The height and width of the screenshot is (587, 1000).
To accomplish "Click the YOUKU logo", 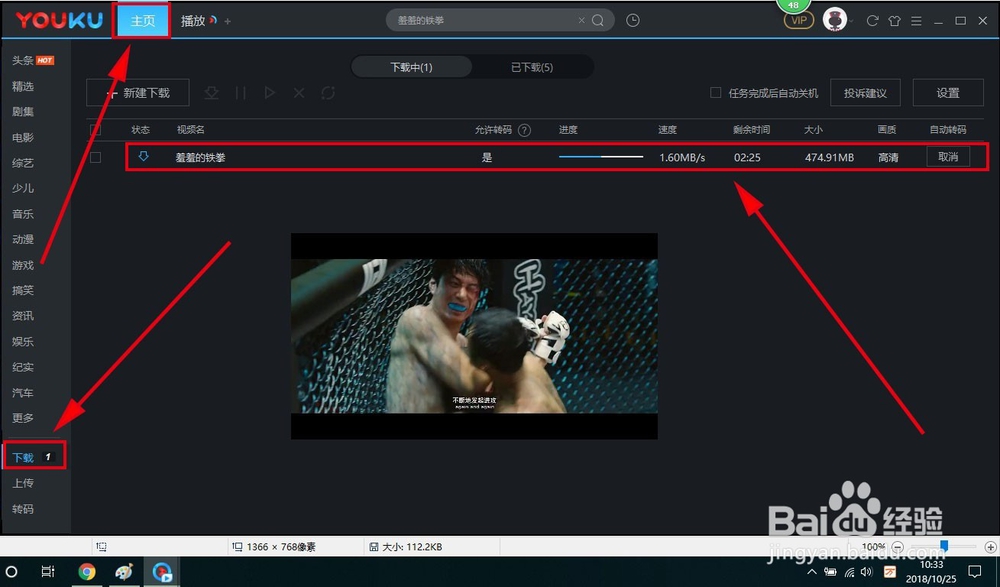I will pos(59,20).
